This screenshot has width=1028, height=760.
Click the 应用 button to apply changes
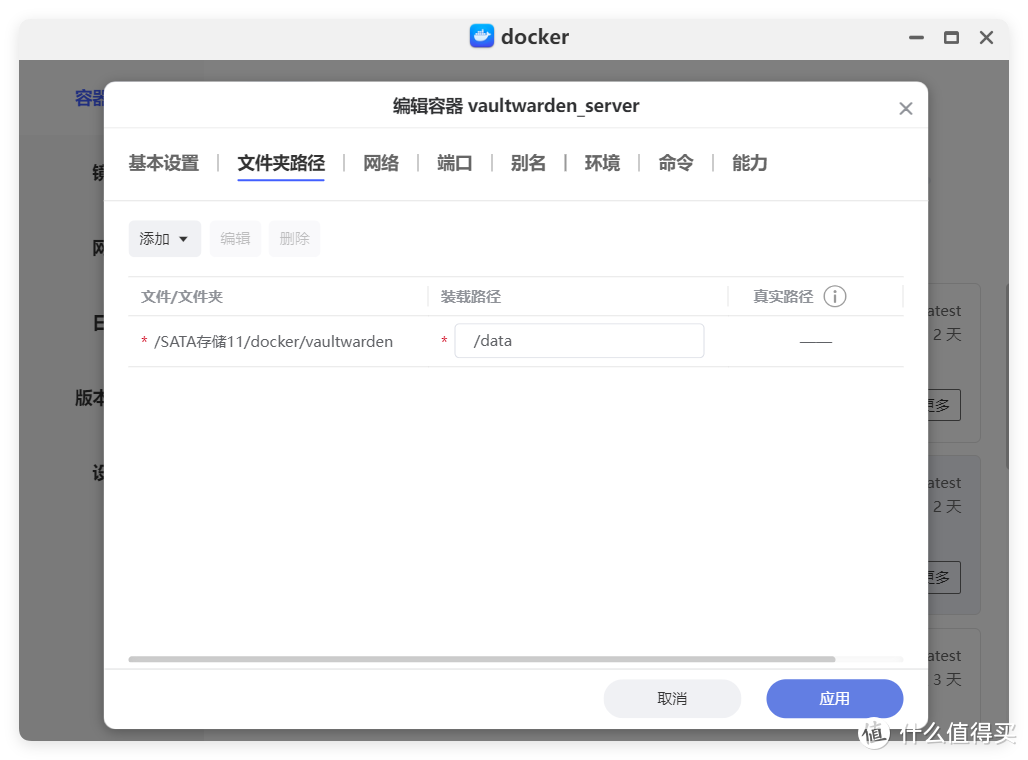[834, 699]
